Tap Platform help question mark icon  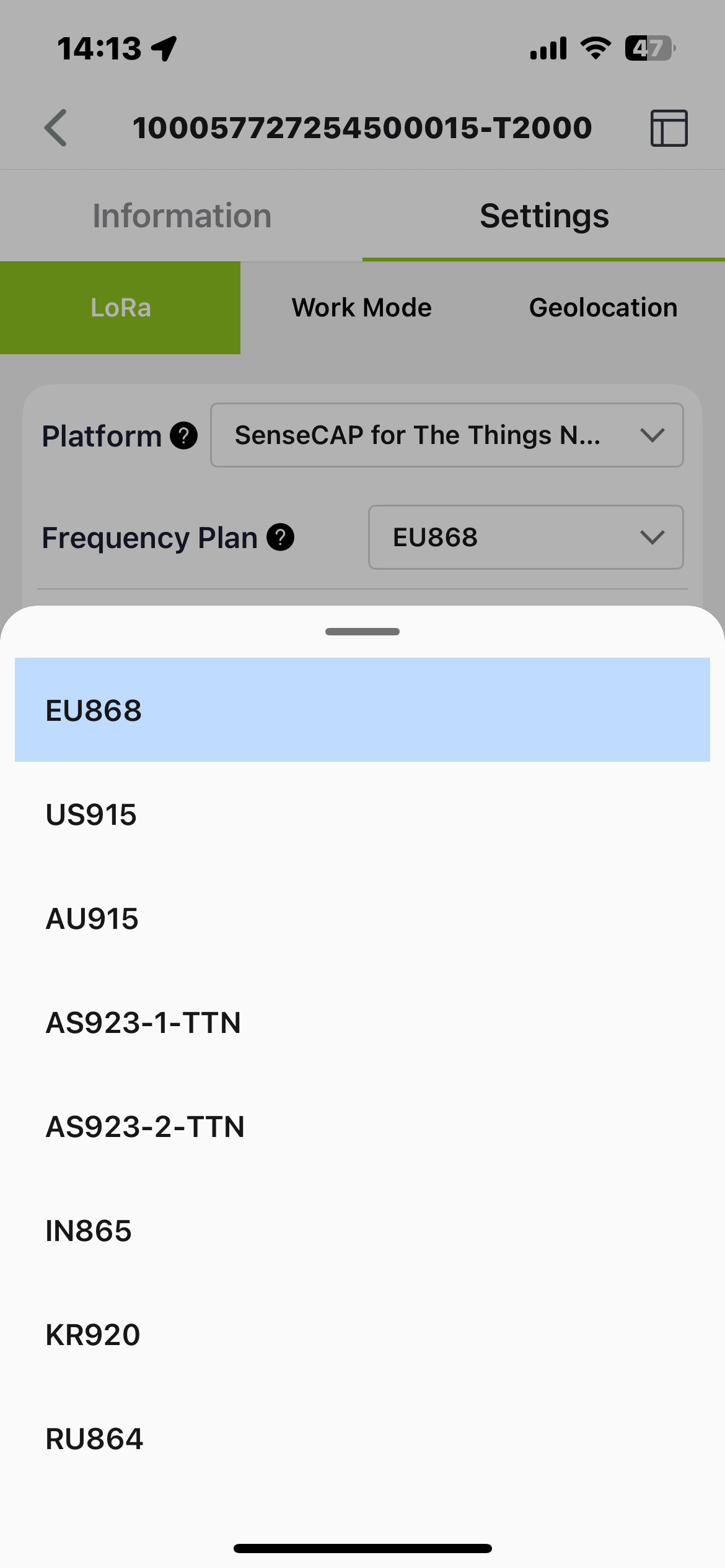pos(184,435)
